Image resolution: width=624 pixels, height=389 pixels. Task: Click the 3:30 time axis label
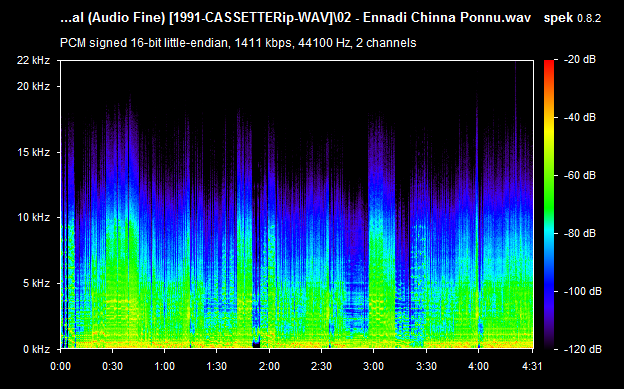click(x=426, y=366)
